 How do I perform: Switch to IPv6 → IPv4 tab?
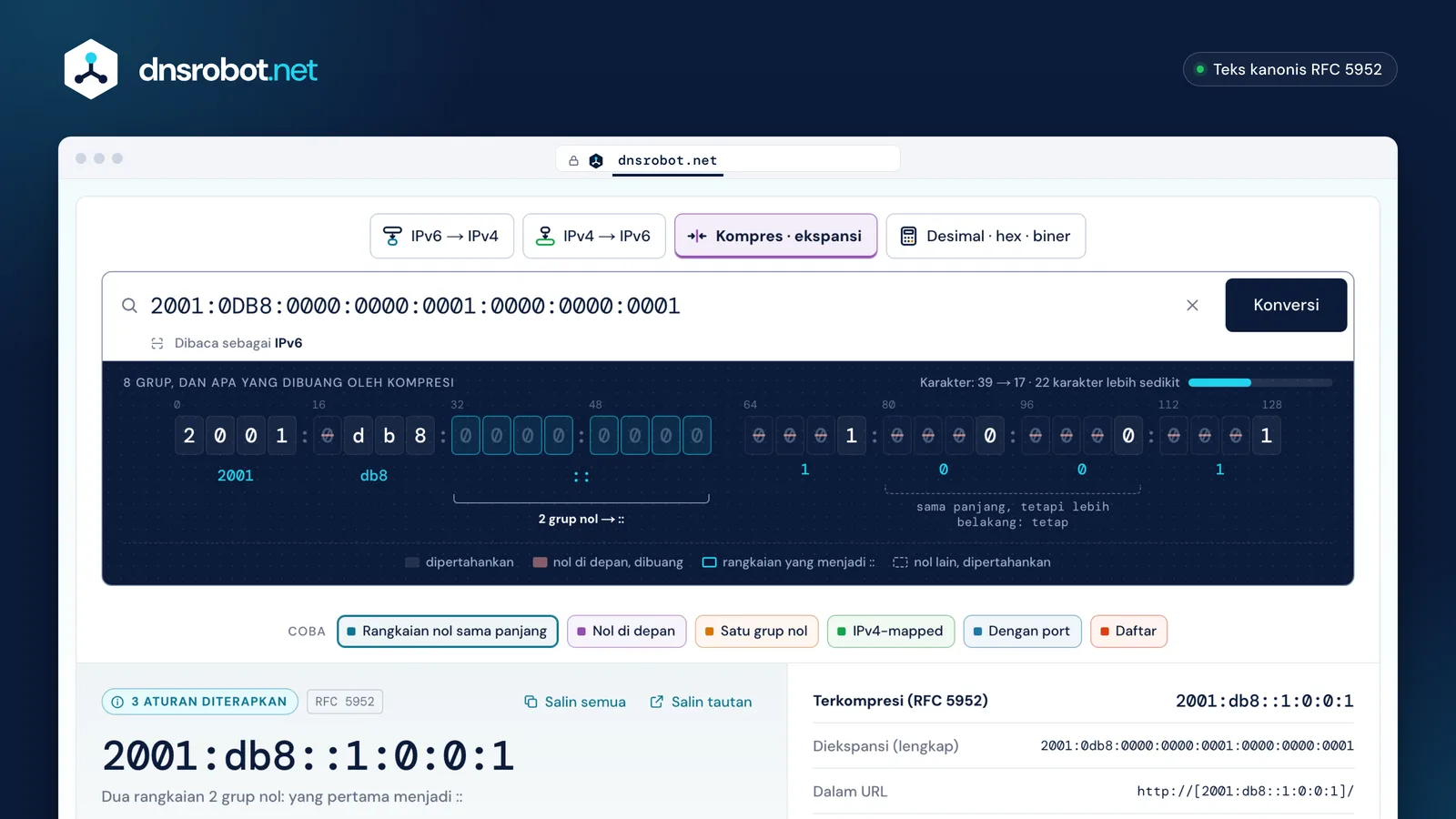pyautogui.click(x=442, y=237)
